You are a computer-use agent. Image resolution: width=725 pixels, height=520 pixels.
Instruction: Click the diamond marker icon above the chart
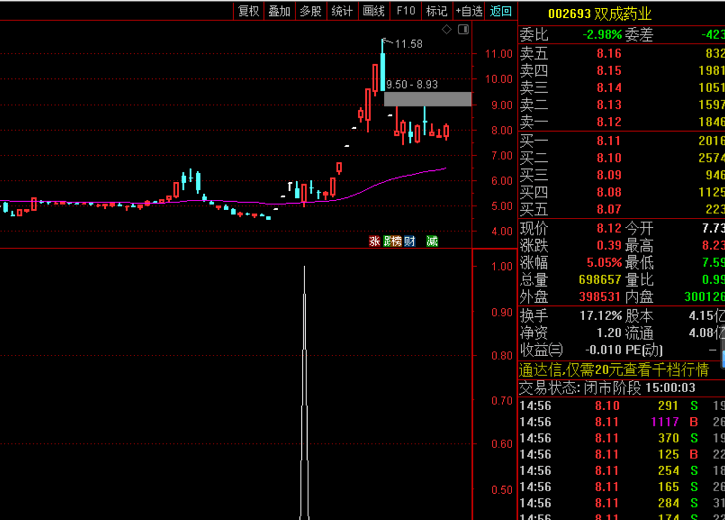[x=446, y=30]
